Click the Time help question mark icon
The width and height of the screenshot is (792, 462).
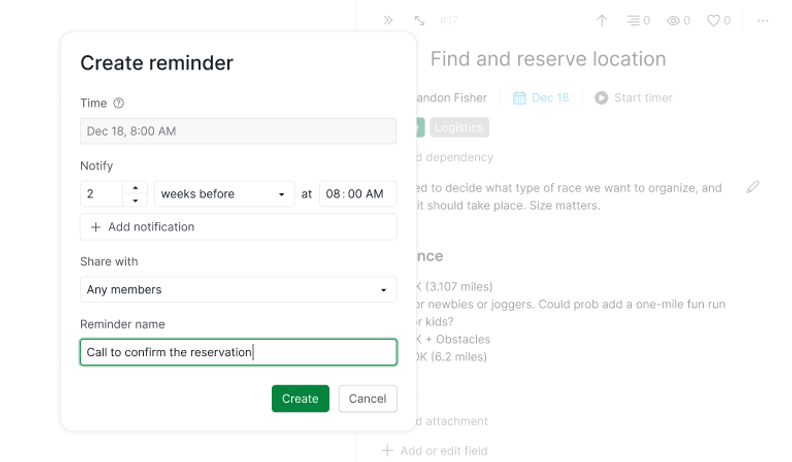[x=118, y=103]
